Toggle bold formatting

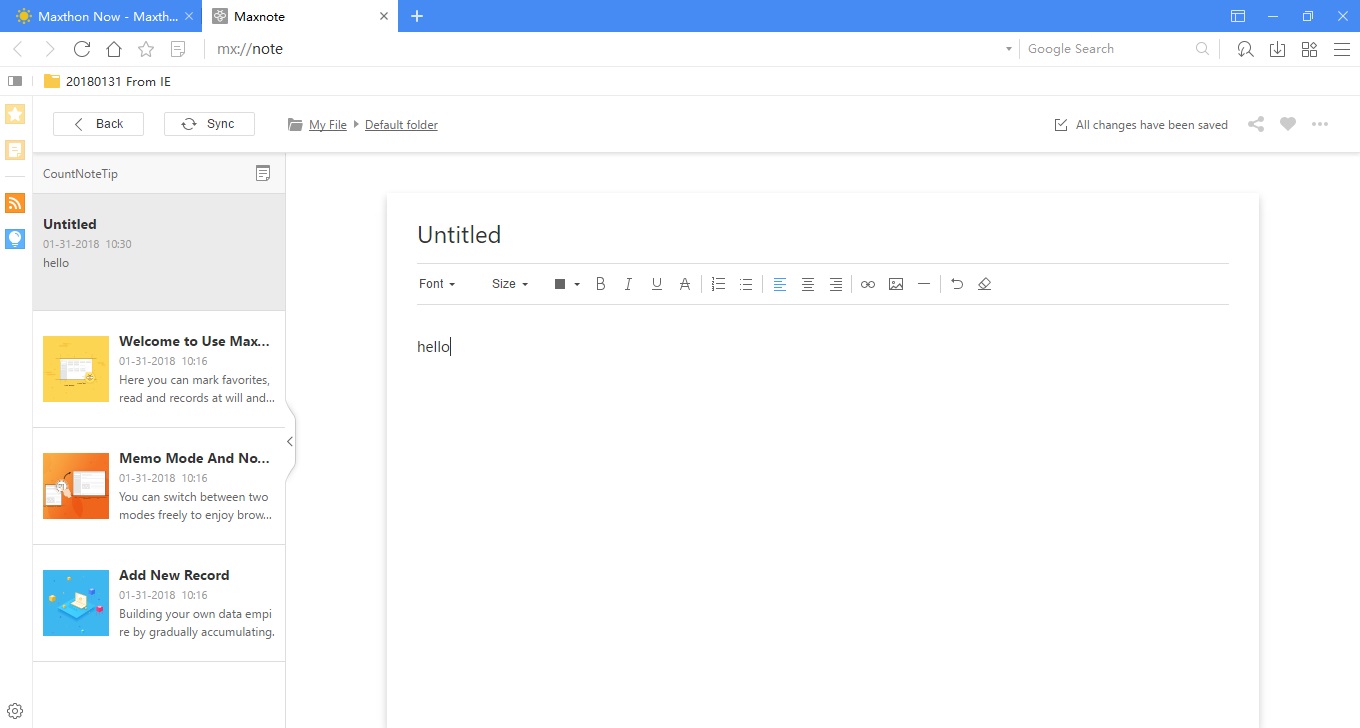(600, 284)
